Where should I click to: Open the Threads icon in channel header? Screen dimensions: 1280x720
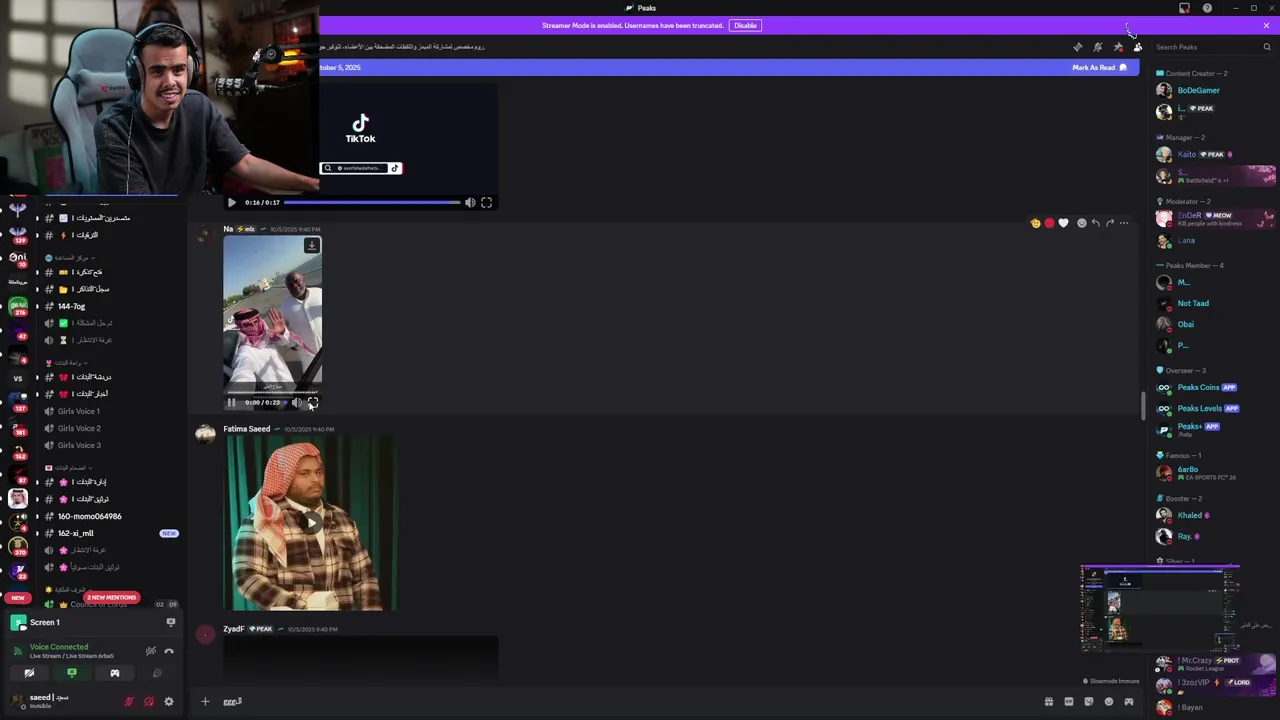click(x=1078, y=47)
